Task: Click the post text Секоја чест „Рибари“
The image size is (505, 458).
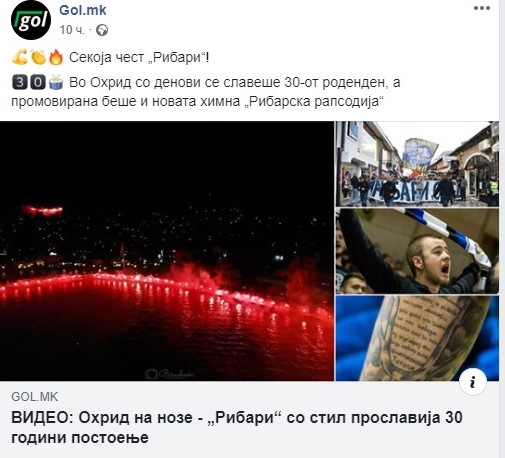Action: tap(139, 58)
